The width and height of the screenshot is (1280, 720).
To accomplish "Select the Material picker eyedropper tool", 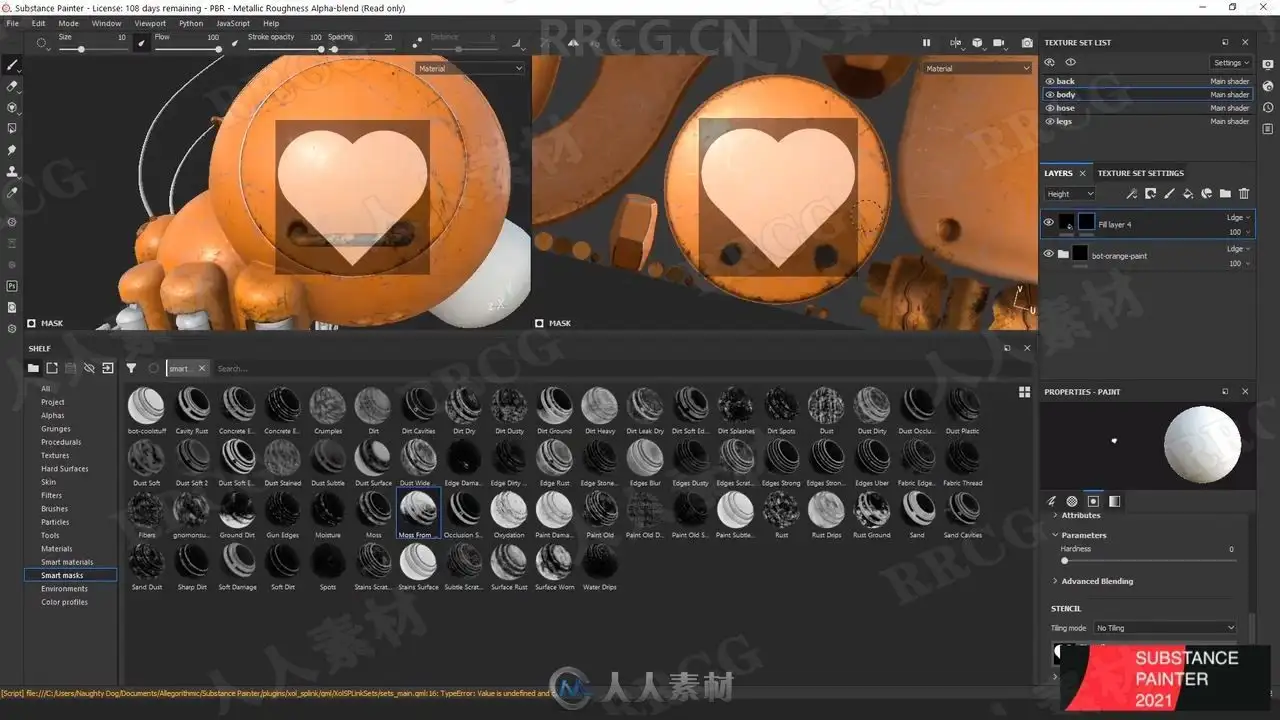I will [x=12, y=192].
